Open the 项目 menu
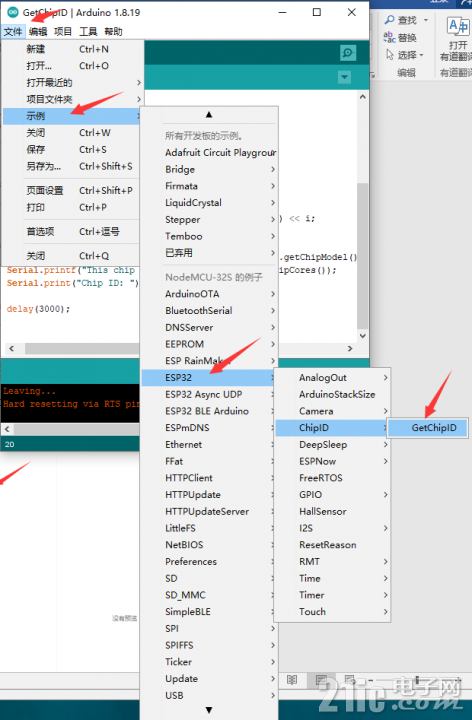 pos(63,31)
